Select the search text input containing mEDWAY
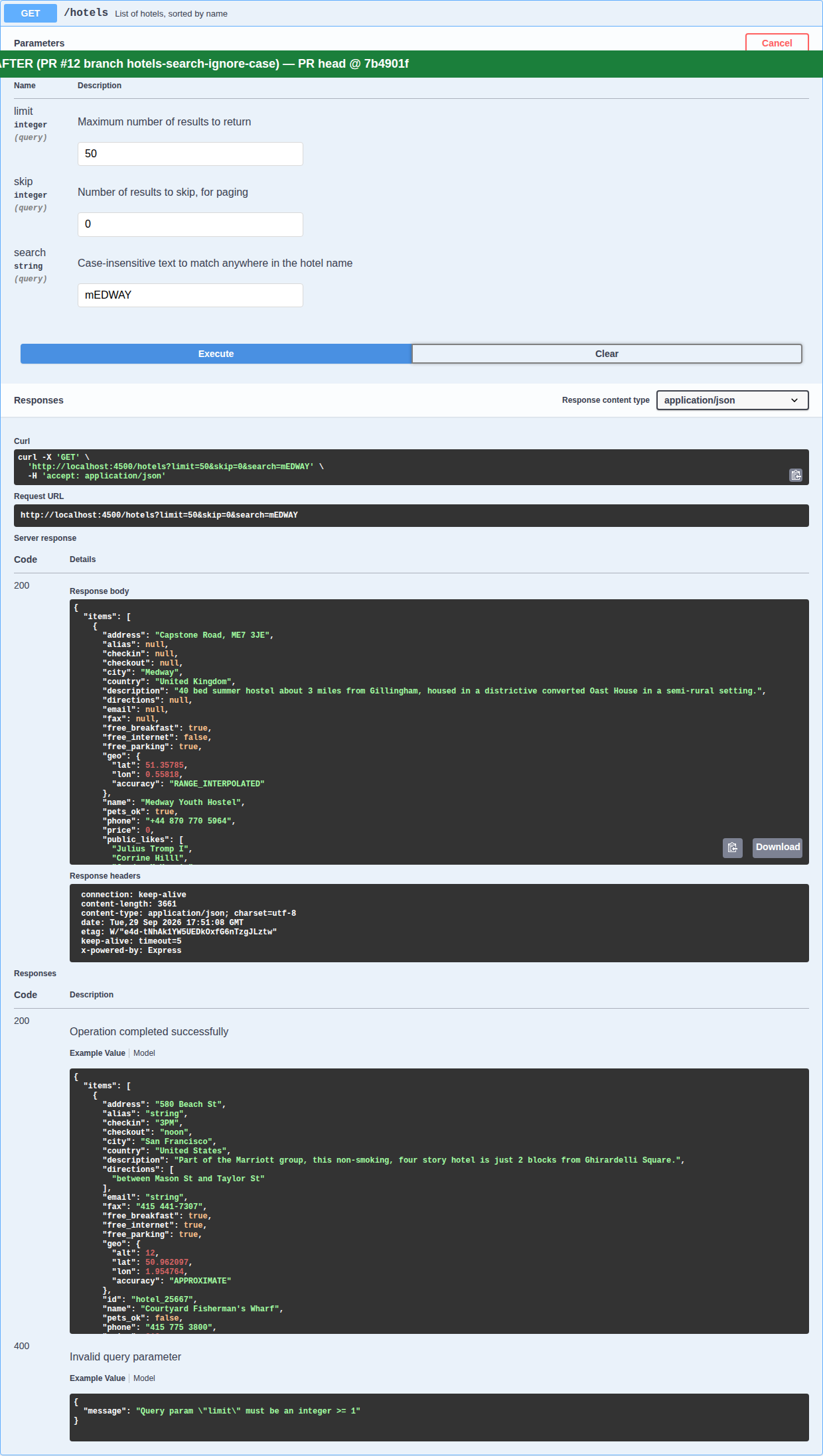 tap(190, 295)
